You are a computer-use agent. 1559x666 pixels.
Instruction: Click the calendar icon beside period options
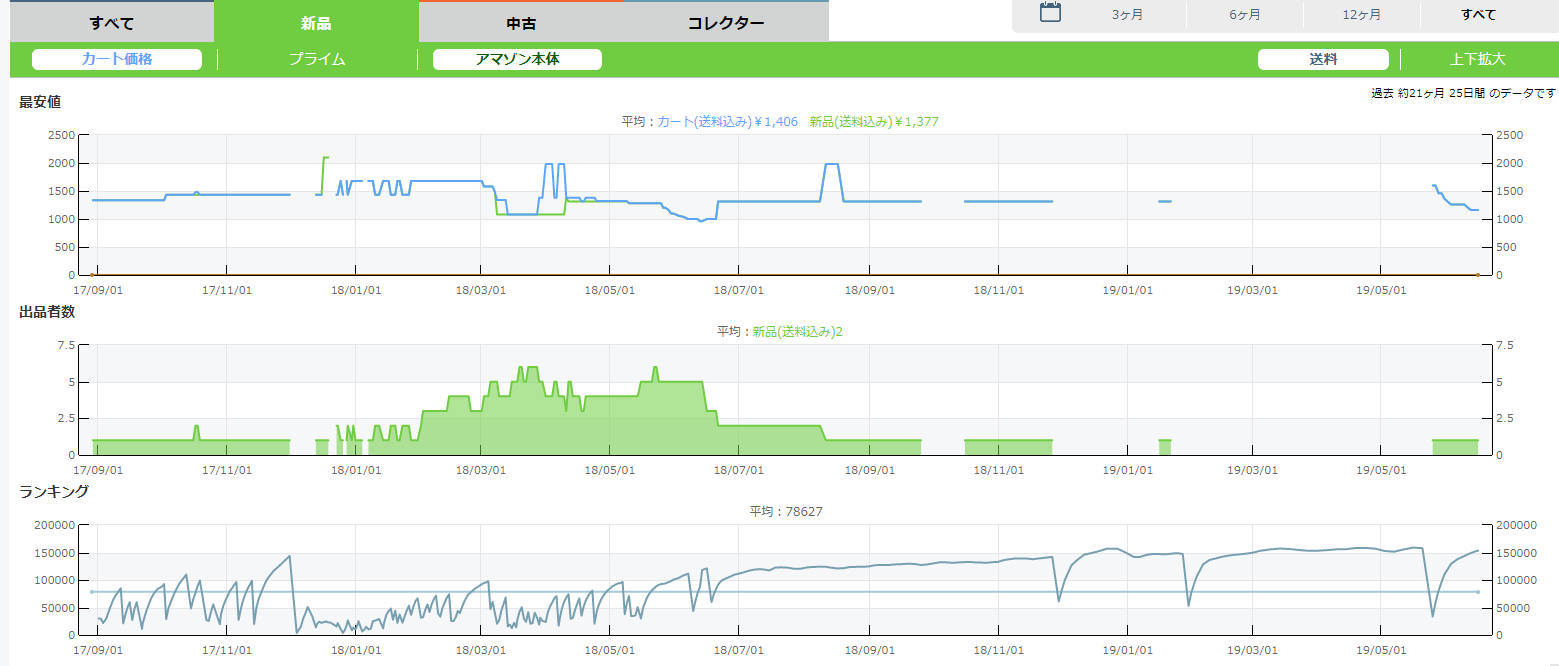coord(1049,13)
